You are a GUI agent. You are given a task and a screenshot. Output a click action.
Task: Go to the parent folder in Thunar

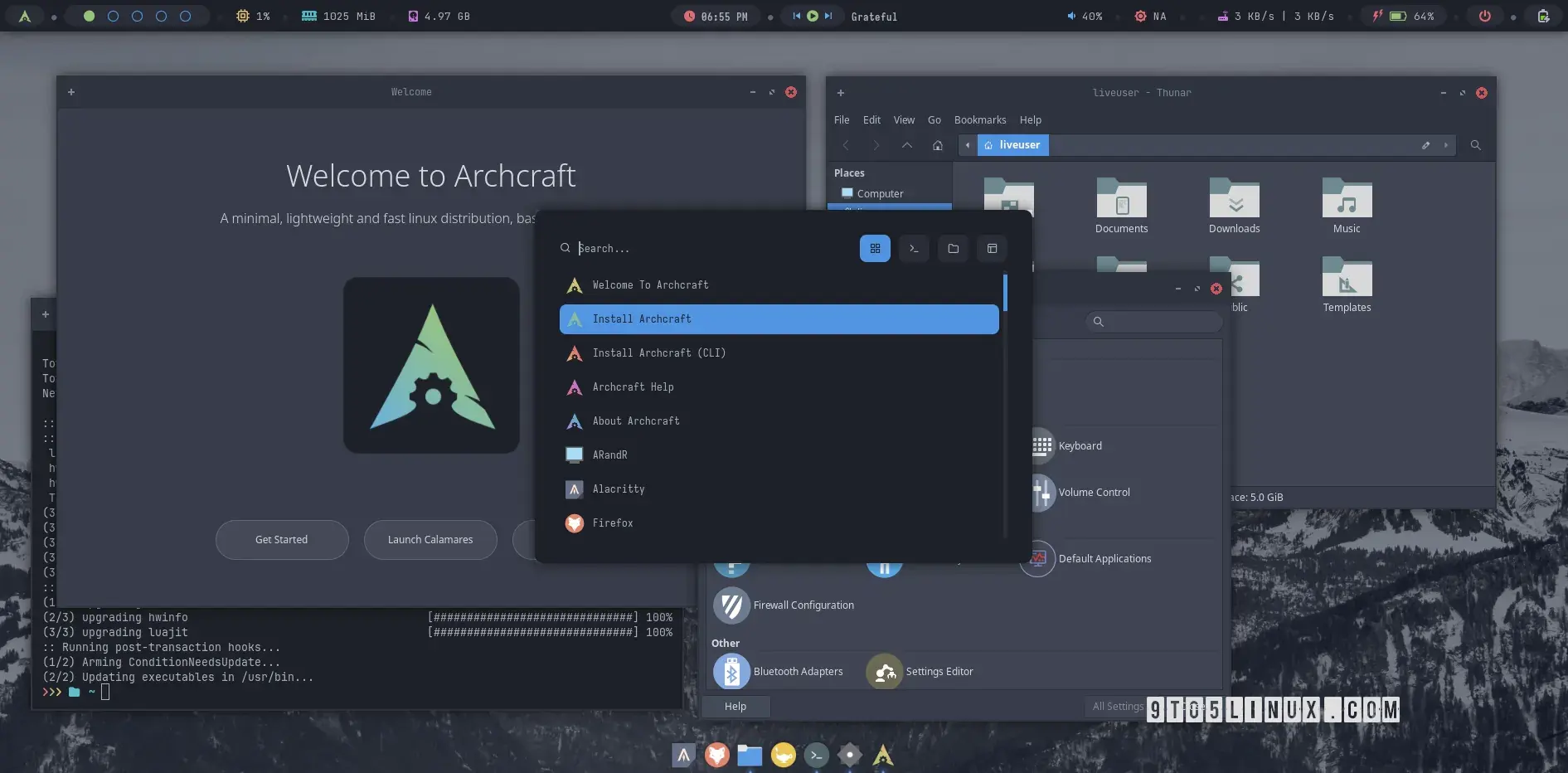[x=907, y=145]
